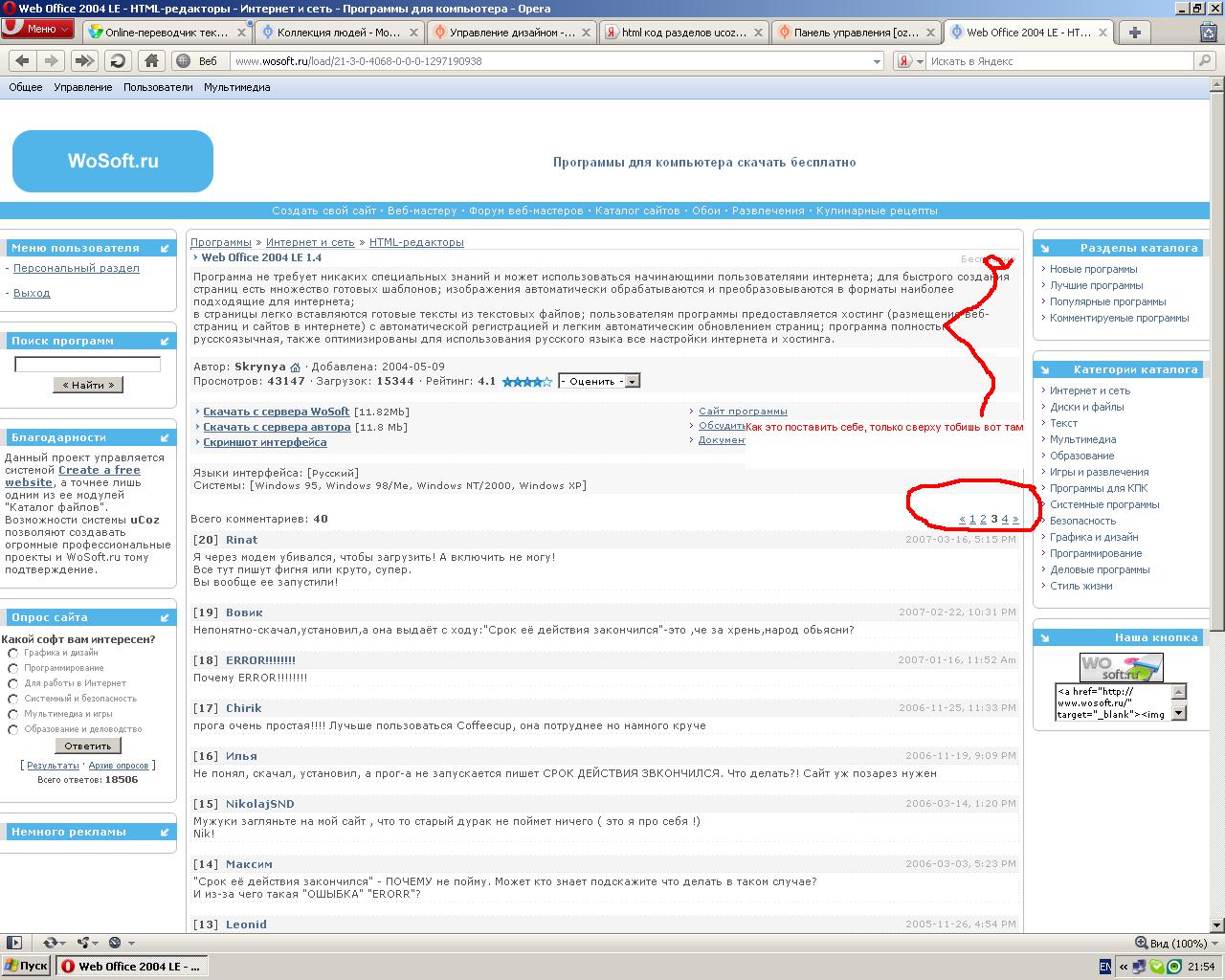
Task: Reload the page with the refresh button
Action: click(118, 60)
